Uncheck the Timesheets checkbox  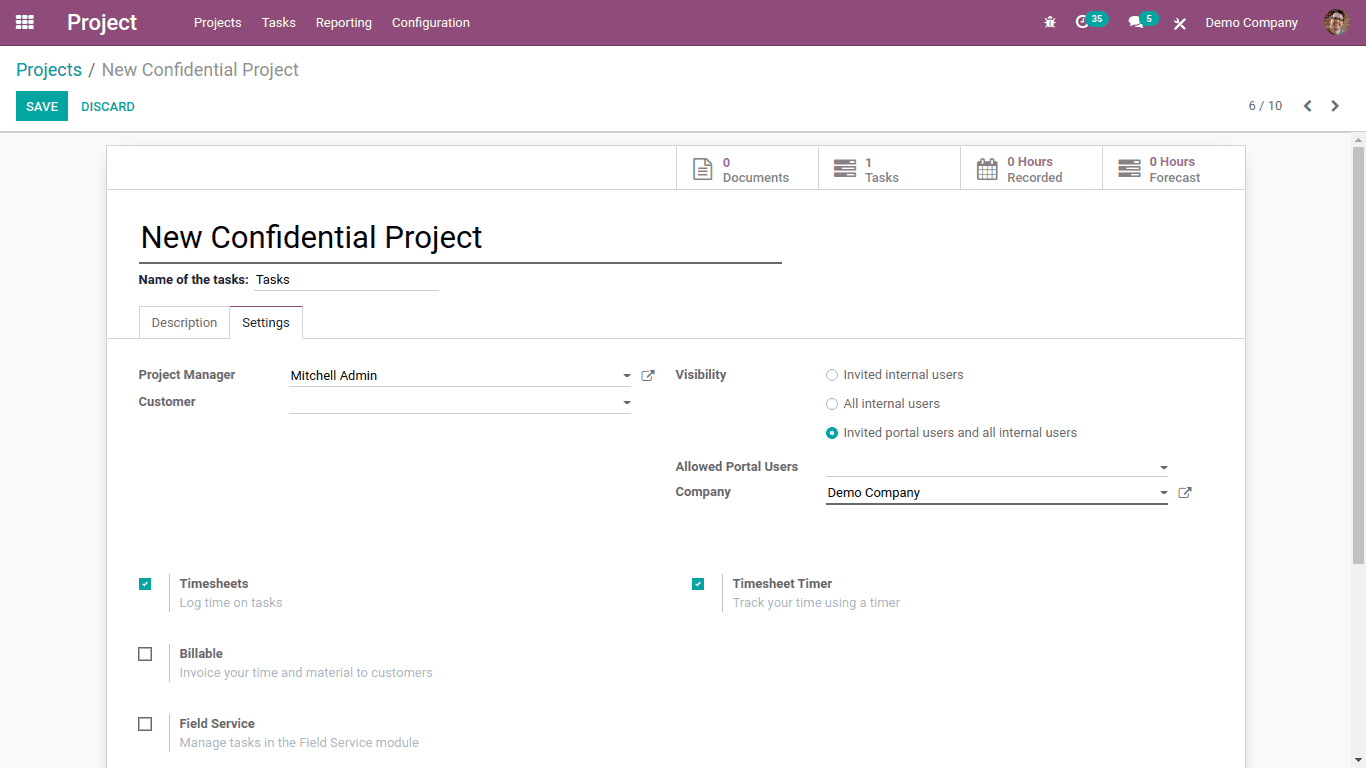[145, 584]
